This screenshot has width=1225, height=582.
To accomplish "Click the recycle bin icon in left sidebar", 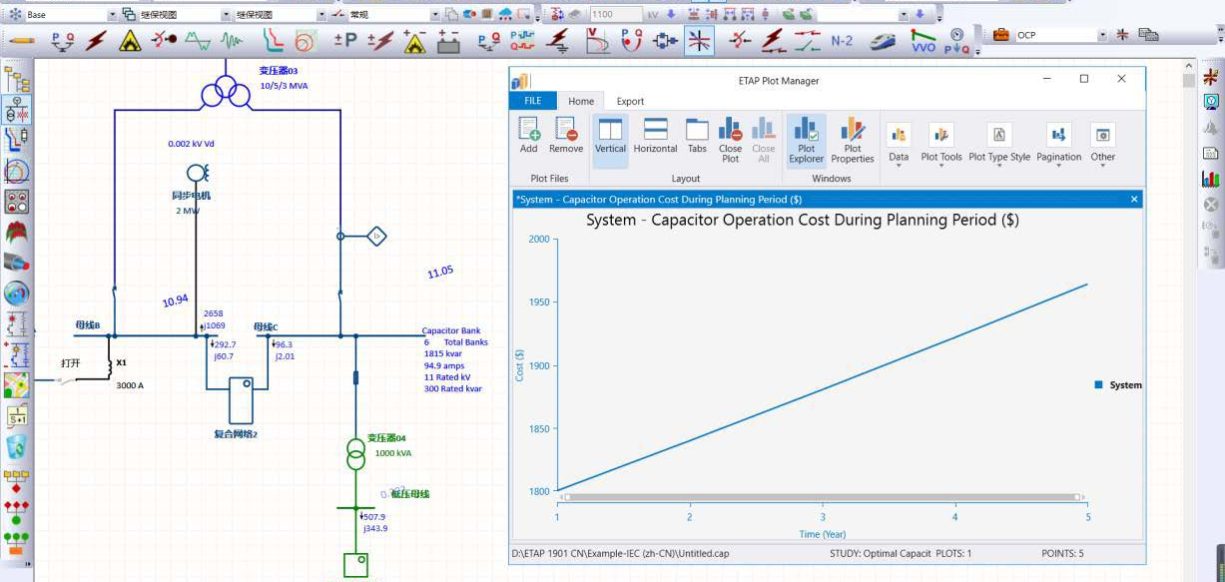I will click(x=17, y=447).
